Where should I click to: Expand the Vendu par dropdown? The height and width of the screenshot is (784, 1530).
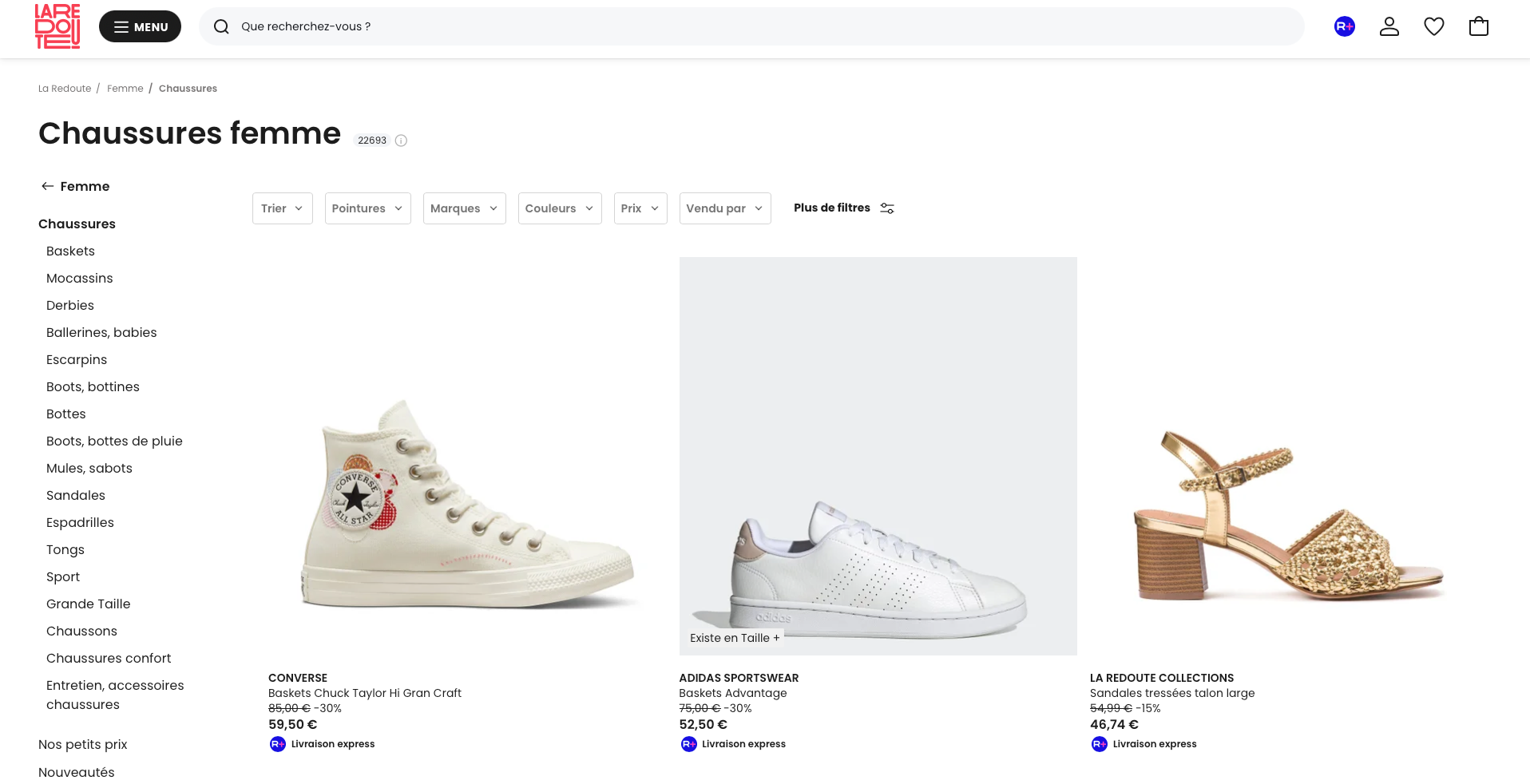[x=725, y=208]
